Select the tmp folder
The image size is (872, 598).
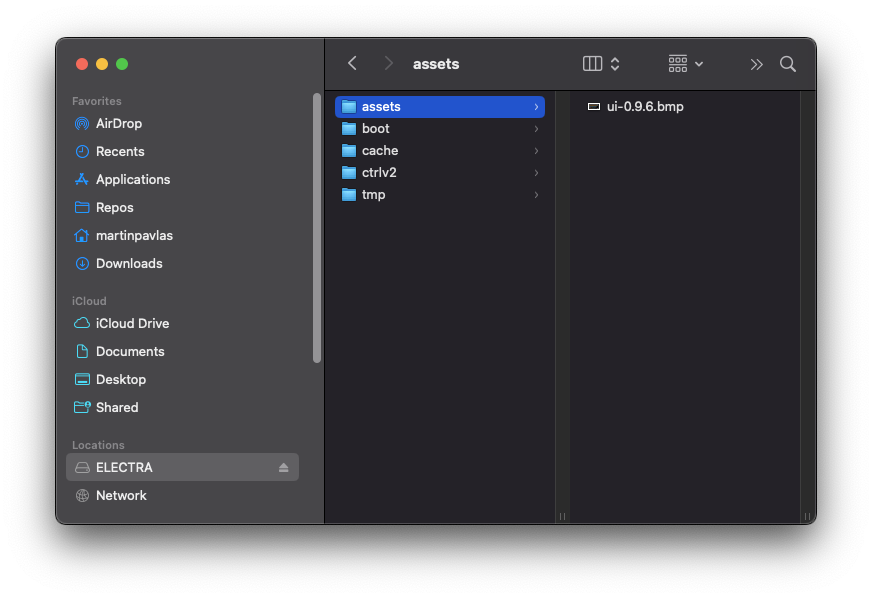(x=440, y=195)
